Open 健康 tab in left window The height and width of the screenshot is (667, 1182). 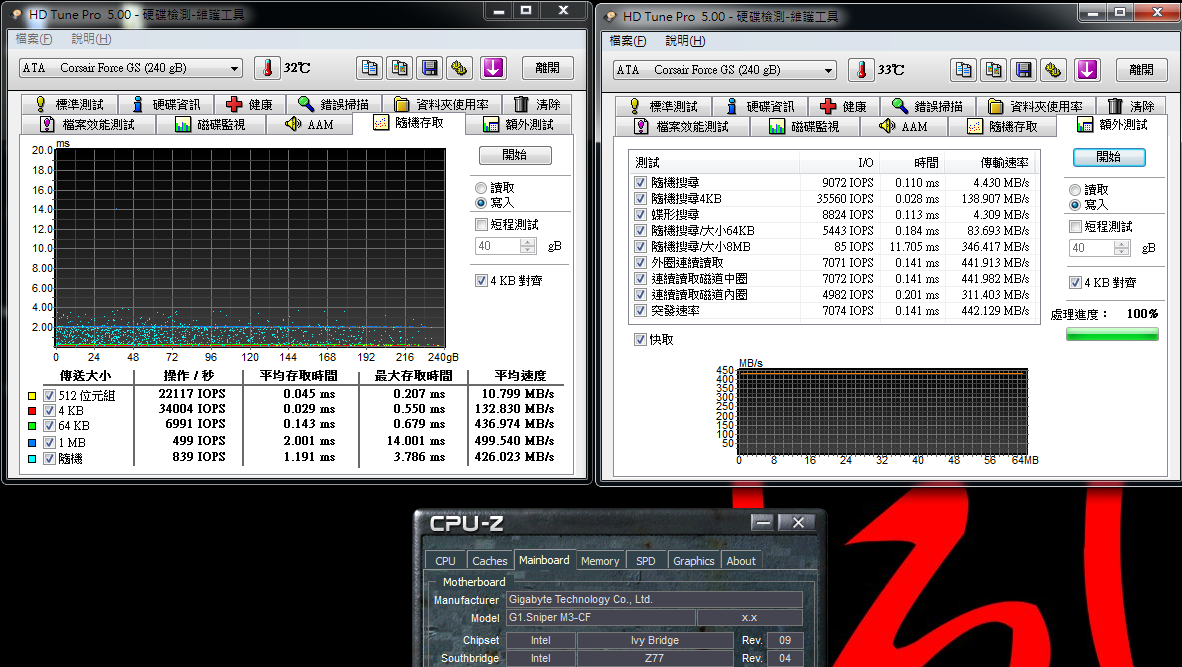pyautogui.click(x=250, y=104)
